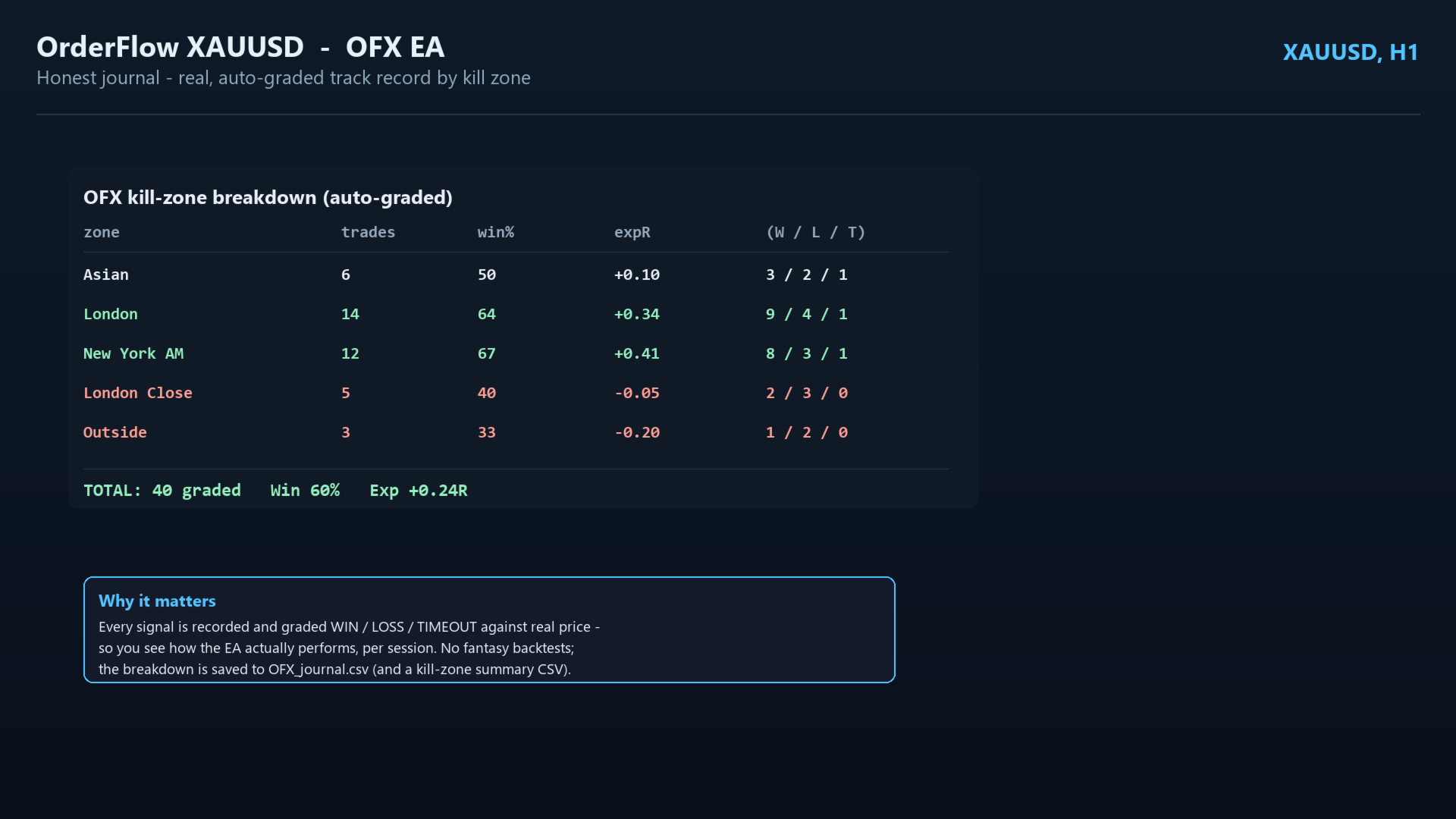Click the expR column header

coord(632,232)
